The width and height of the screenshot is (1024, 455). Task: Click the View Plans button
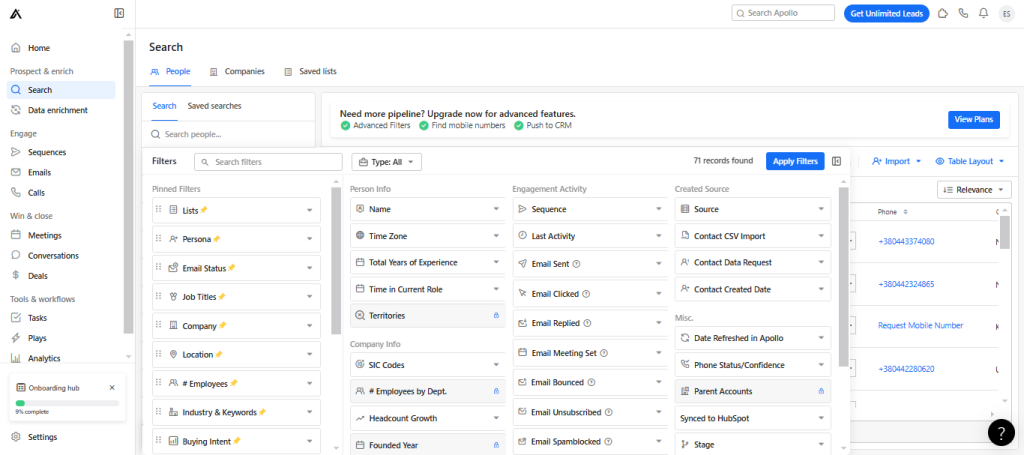pos(973,119)
